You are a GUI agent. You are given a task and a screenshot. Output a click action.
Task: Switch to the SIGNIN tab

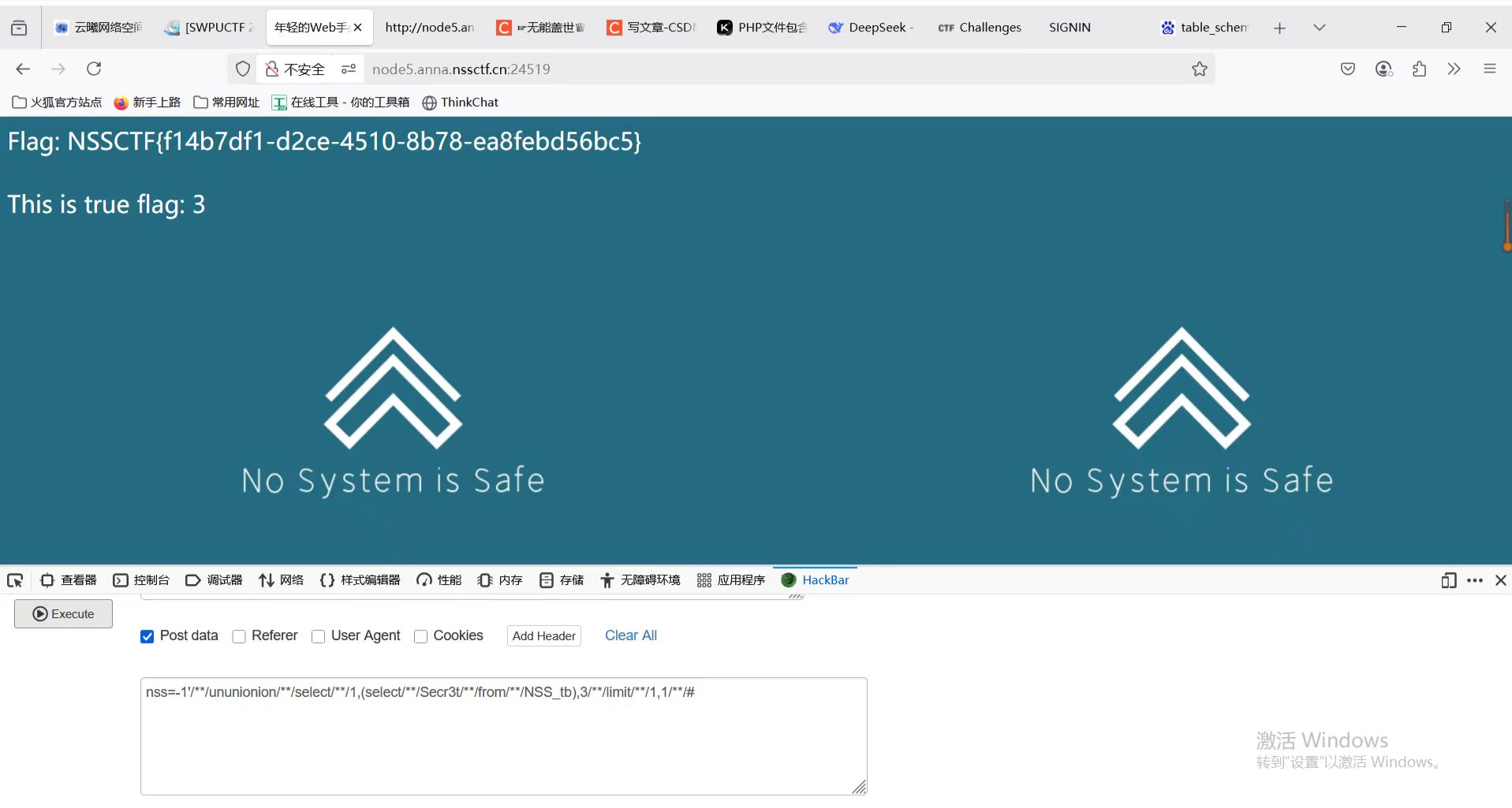coord(1092,28)
